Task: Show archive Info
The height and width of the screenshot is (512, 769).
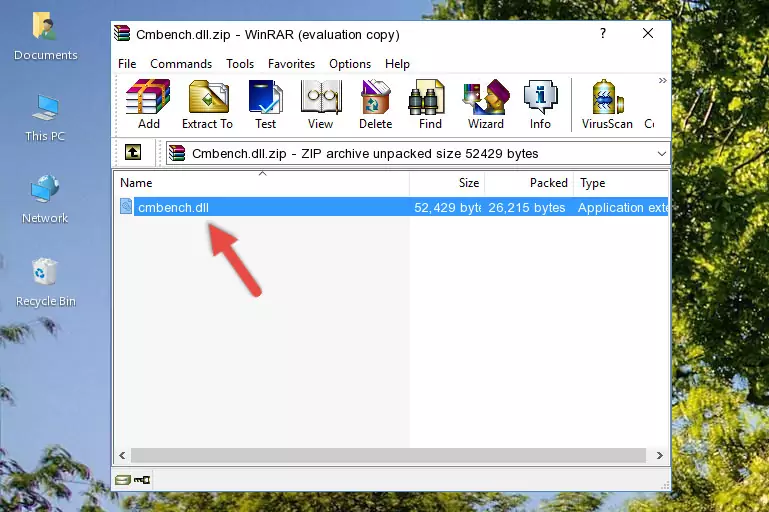Action: [x=540, y=104]
